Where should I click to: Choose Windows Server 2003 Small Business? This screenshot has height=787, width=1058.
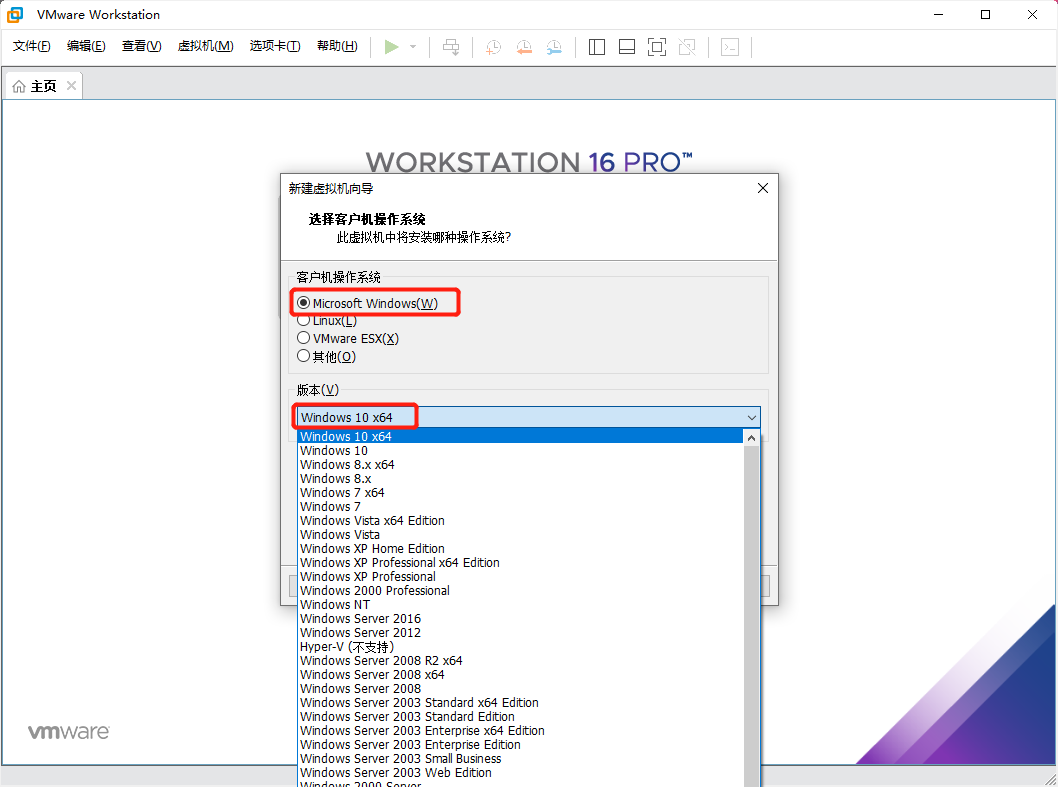coord(520,759)
